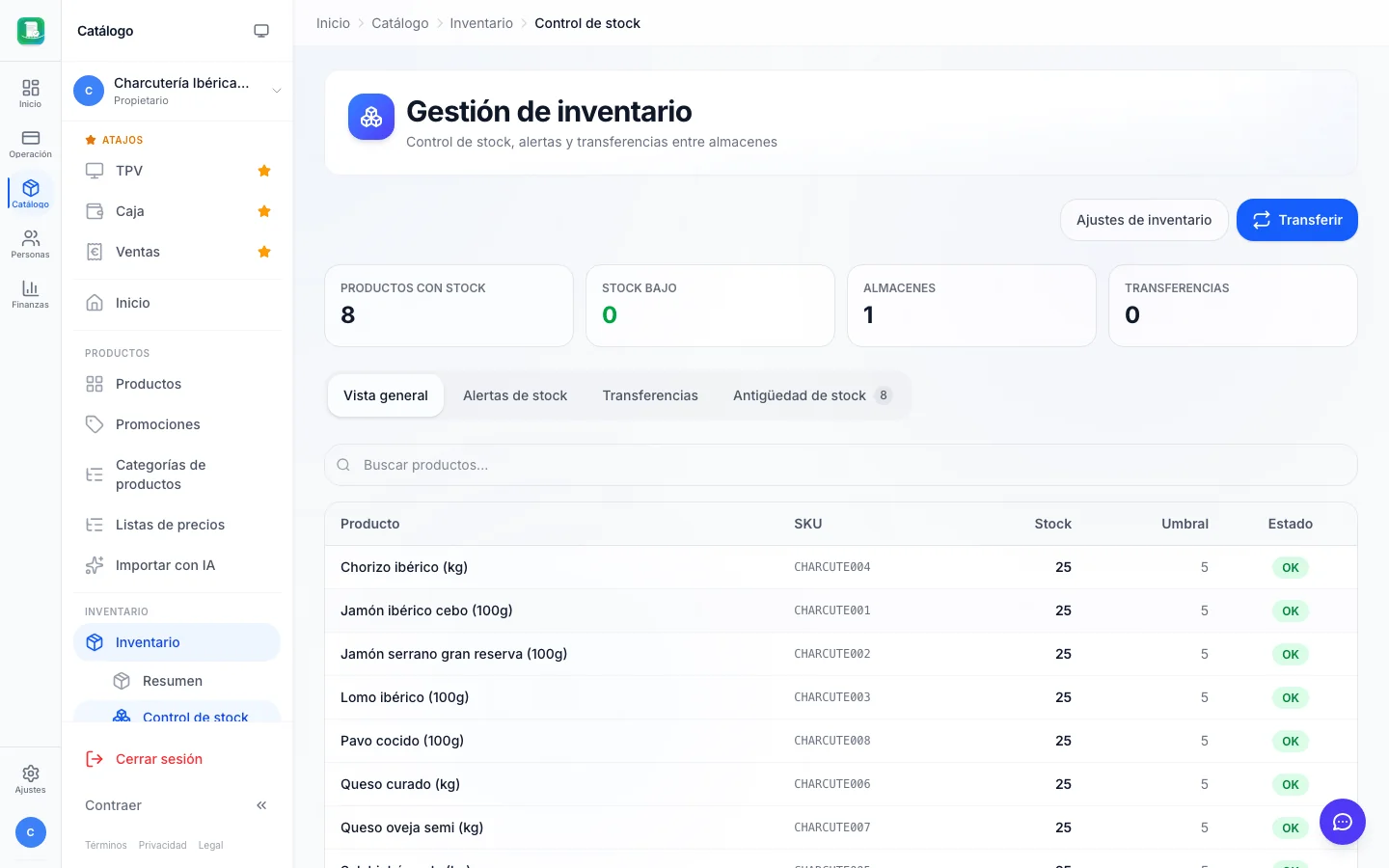
Task: Open the chat support bubble
Action: (x=1343, y=822)
